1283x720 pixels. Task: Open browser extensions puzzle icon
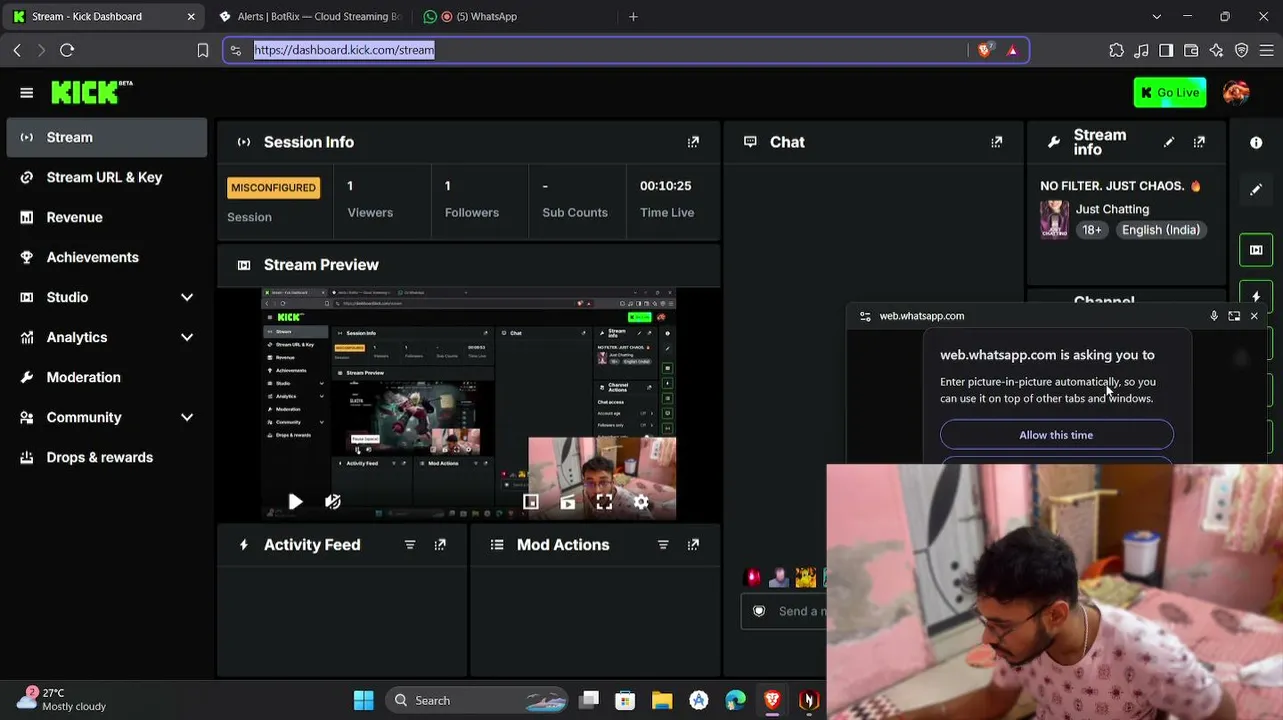click(x=1117, y=50)
